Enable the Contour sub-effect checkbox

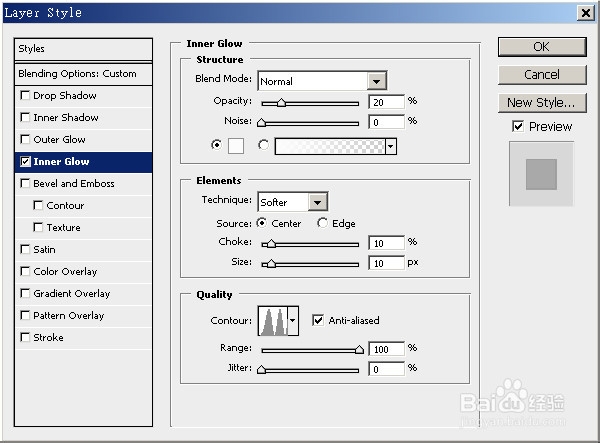click(x=38, y=205)
